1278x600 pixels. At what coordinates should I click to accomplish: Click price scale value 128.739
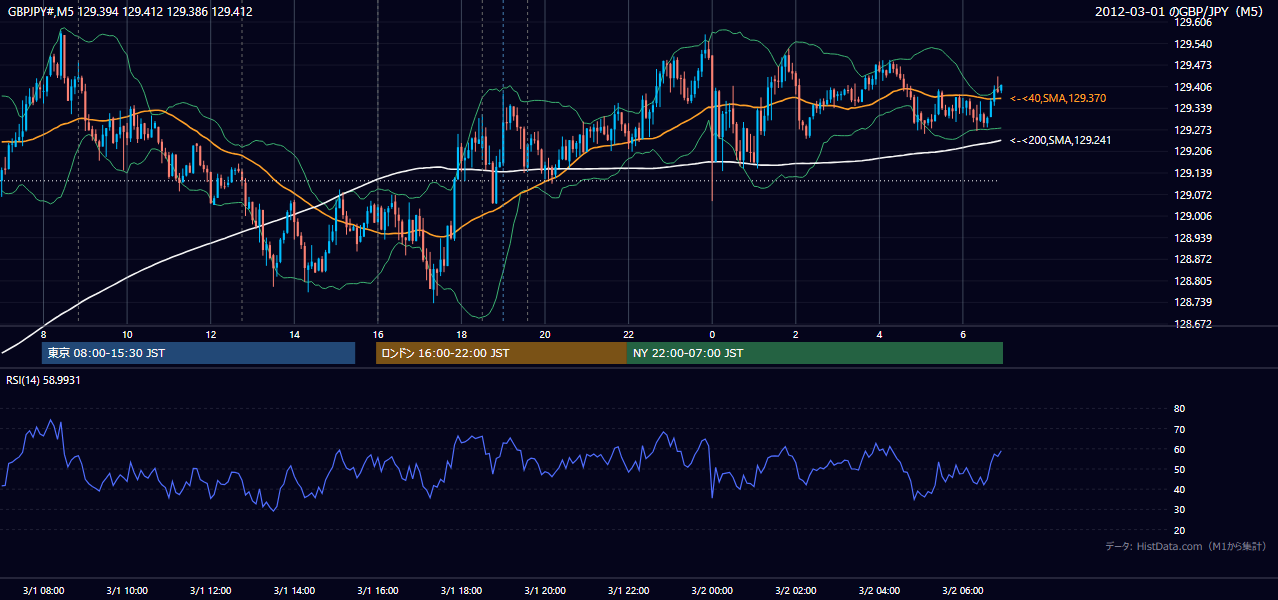point(1193,302)
